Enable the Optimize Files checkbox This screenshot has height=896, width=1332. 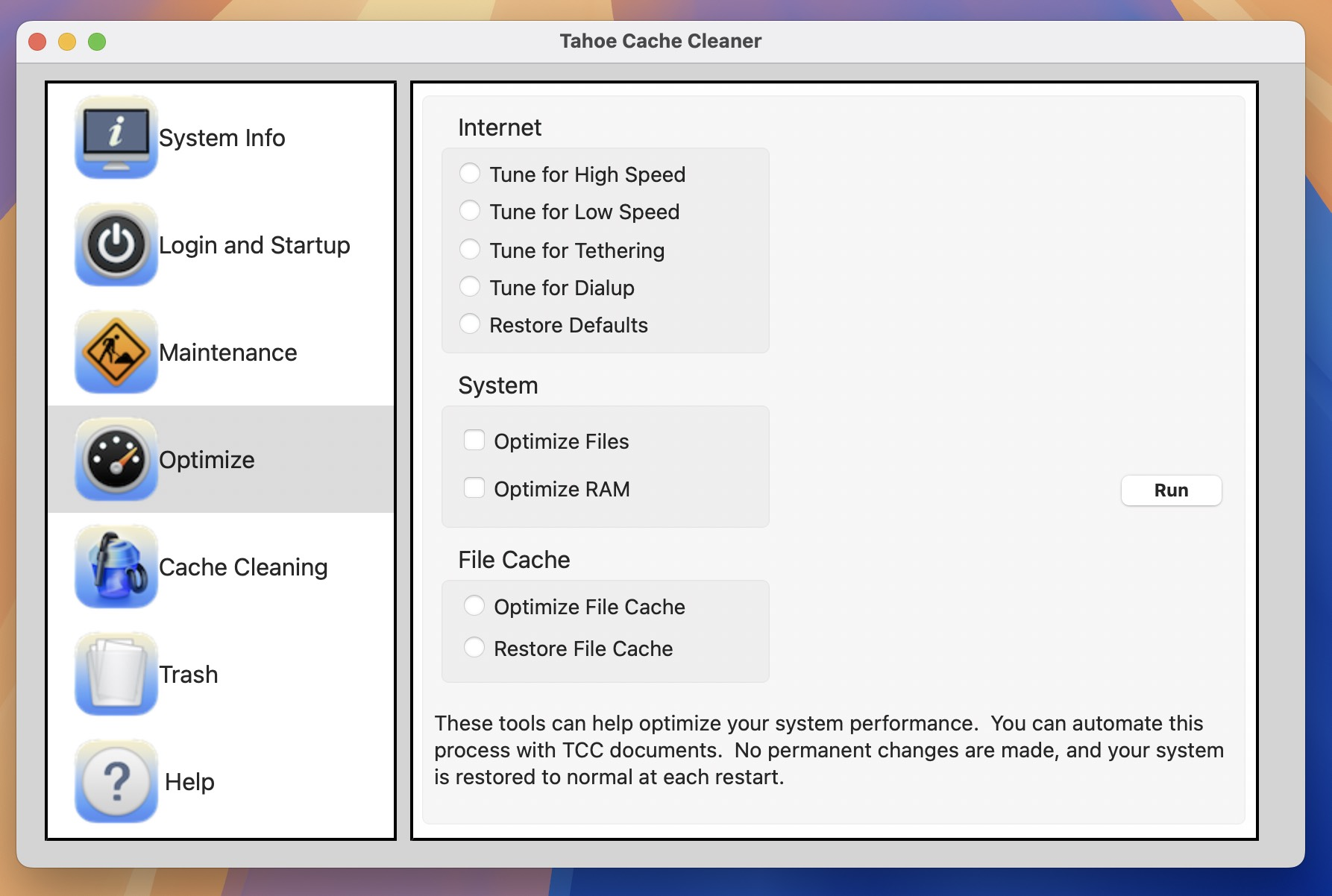coord(474,441)
